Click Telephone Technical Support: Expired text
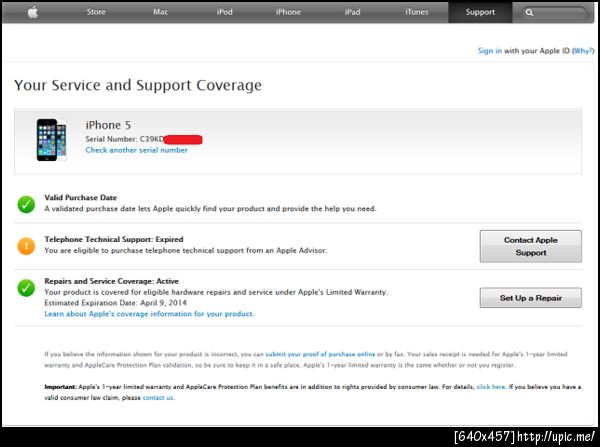This screenshot has height=447, width=600. [114, 239]
